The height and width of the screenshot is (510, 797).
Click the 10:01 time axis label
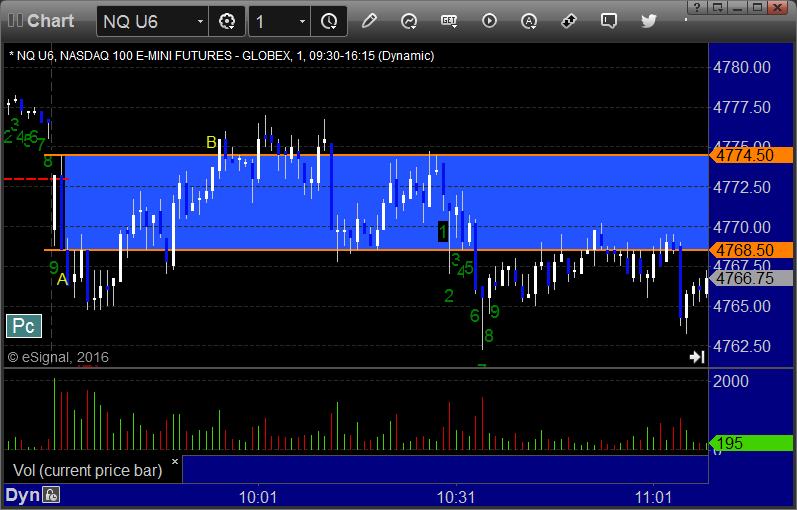coord(258,497)
